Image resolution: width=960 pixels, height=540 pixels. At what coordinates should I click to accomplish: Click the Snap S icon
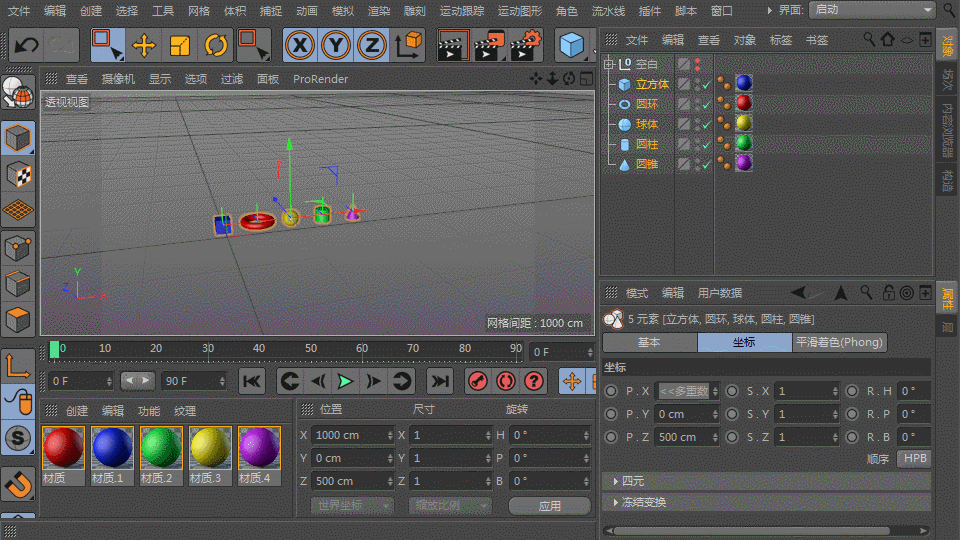(x=17, y=438)
